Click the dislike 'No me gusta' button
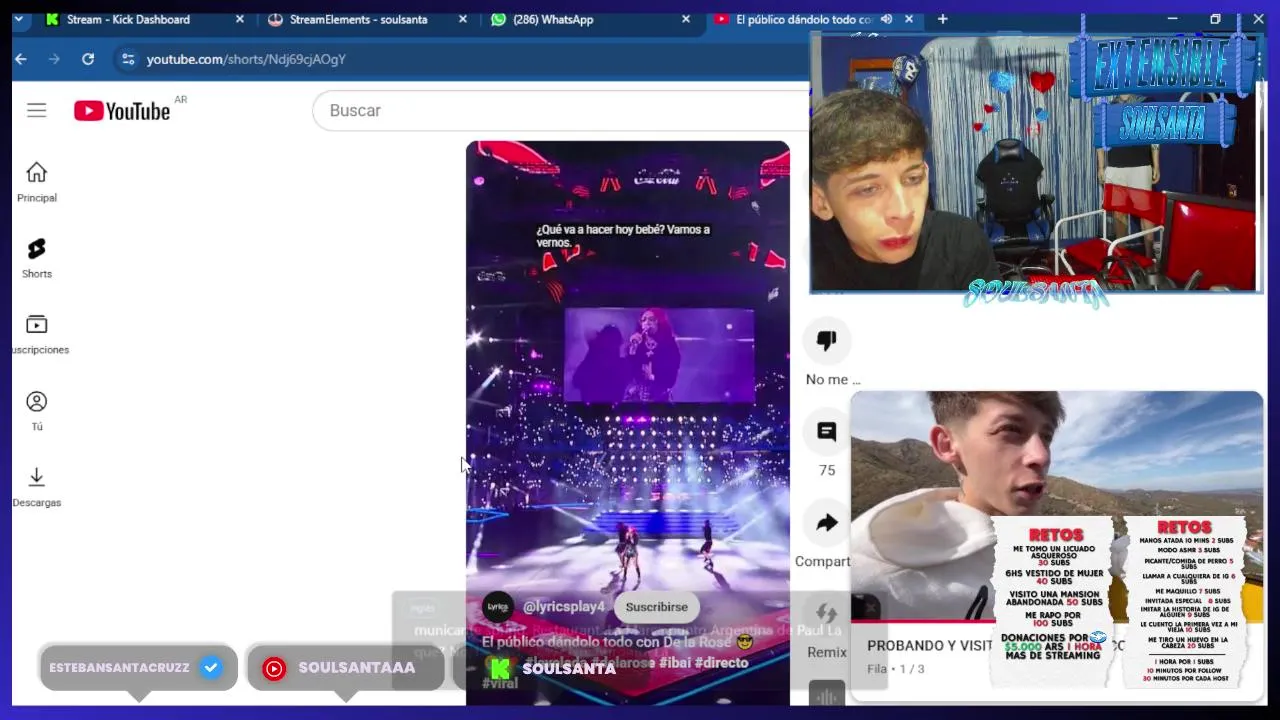The width and height of the screenshot is (1280, 720). point(827,341)
